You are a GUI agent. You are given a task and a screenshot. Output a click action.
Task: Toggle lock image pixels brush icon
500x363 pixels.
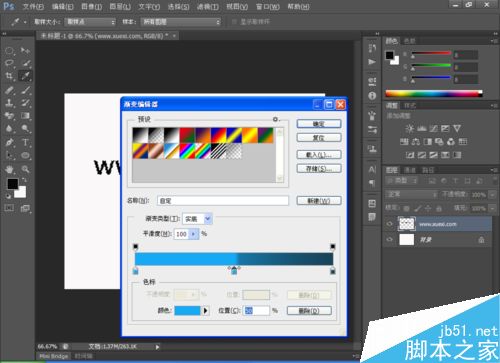coord(417,208)
